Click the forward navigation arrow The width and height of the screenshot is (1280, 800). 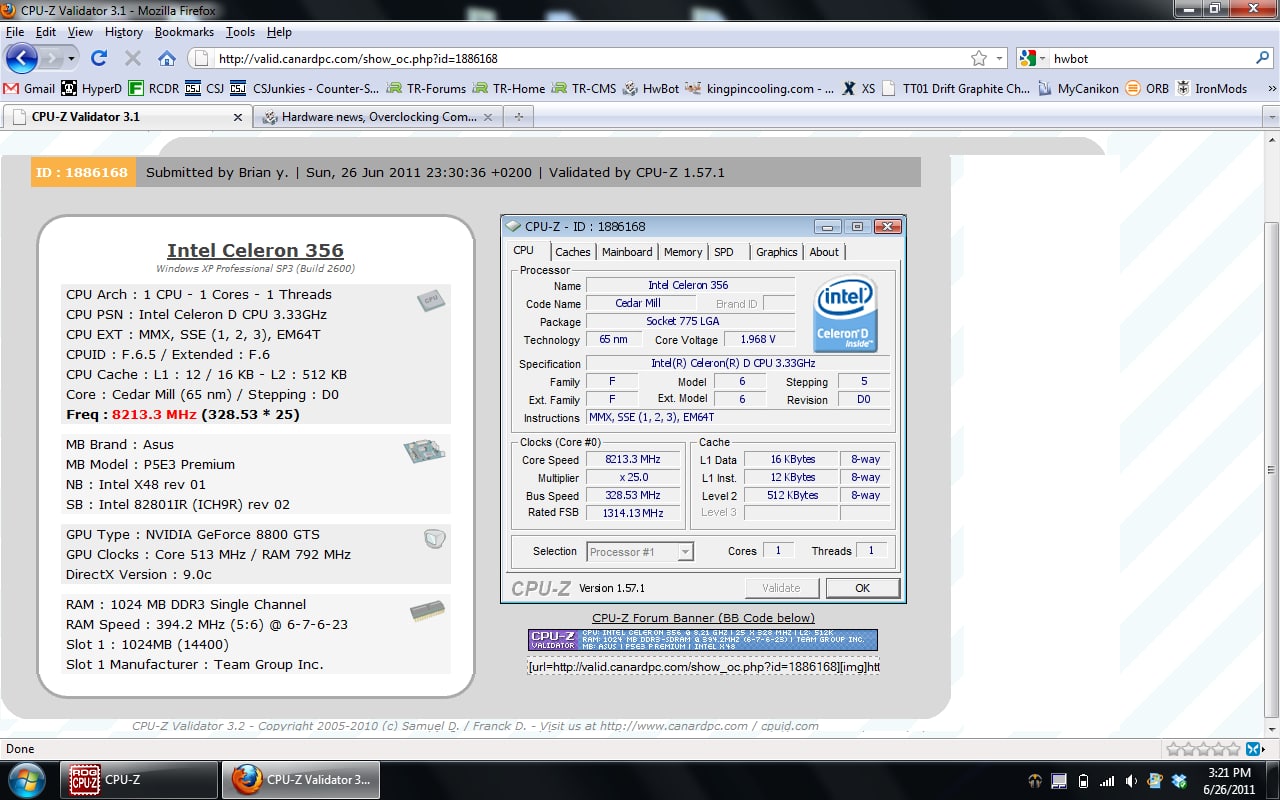pyautogui.click(x=52, y=58)
